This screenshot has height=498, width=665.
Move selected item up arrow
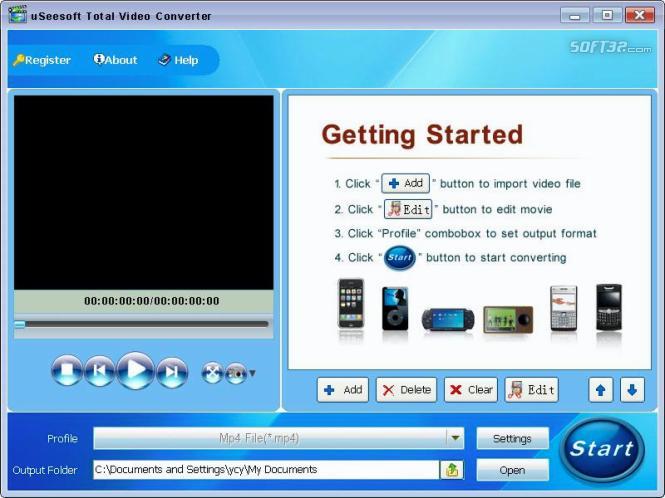(601, 390)
